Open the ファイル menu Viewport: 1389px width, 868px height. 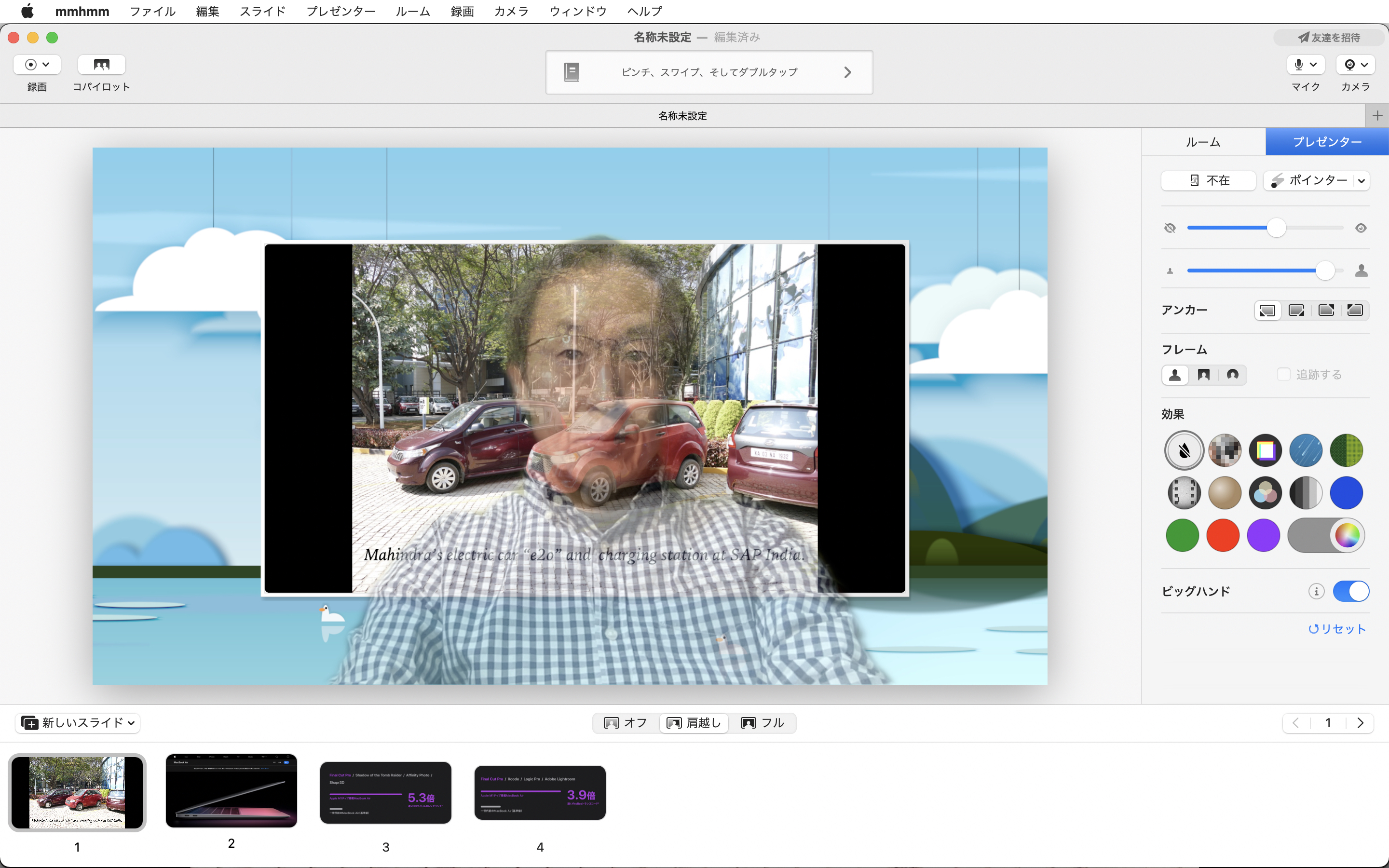point(153,11)
